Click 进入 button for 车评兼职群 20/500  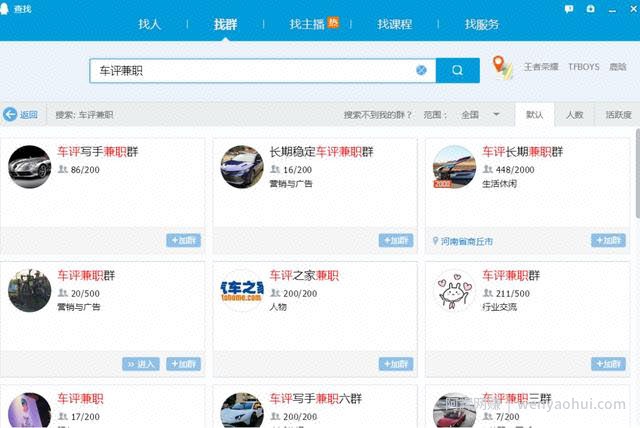click(141, 364)
